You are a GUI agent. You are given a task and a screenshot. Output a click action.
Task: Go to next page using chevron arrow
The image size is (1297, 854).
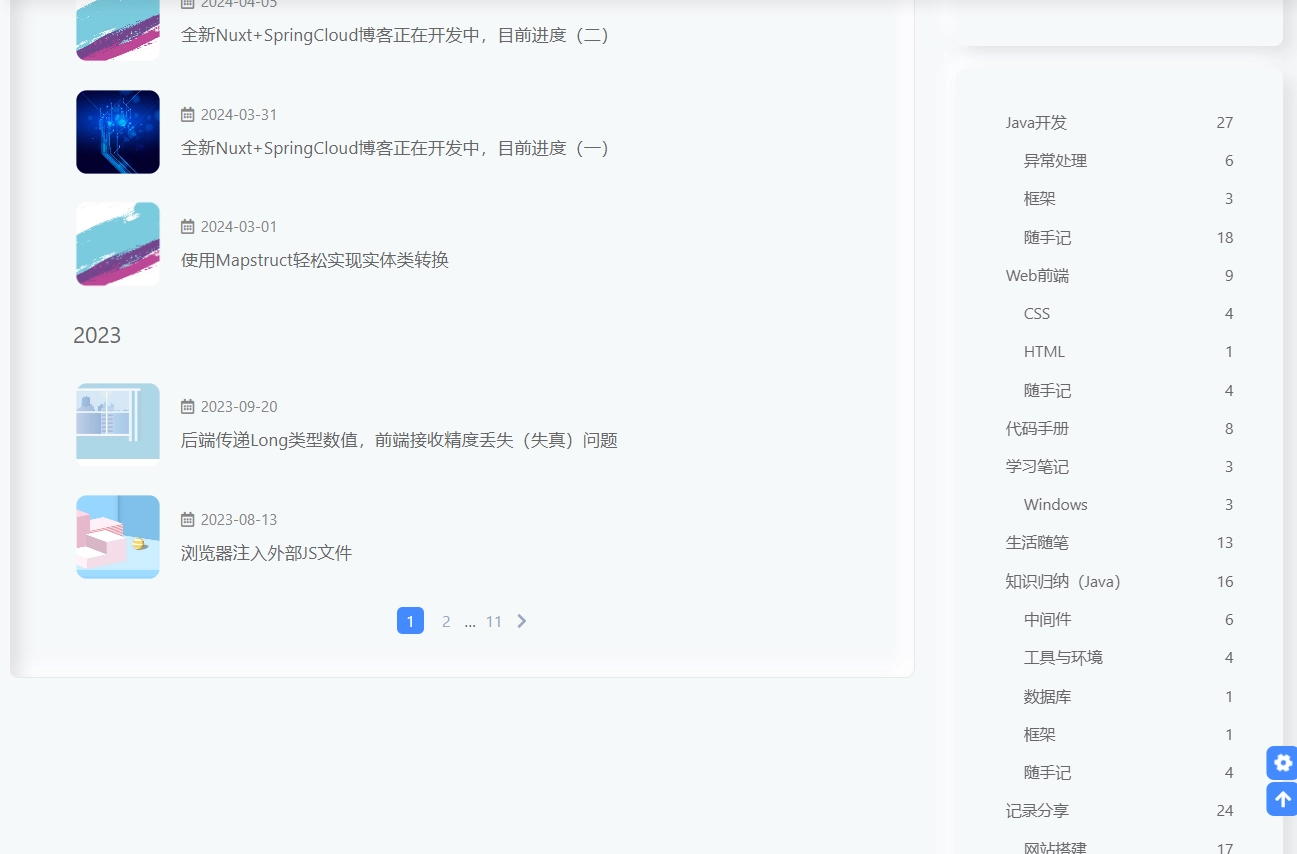coord(521,621)
